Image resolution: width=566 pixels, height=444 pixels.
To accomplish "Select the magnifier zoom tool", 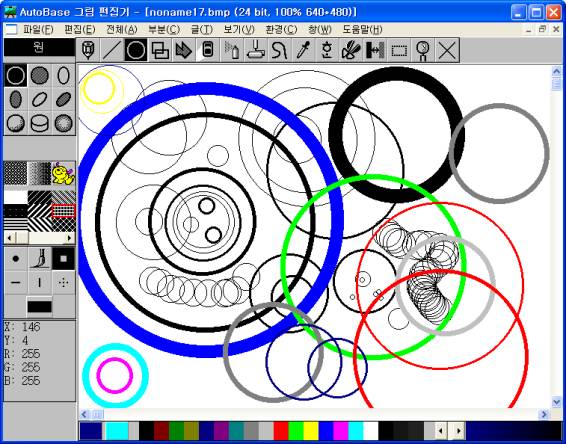I will point(423,50).
